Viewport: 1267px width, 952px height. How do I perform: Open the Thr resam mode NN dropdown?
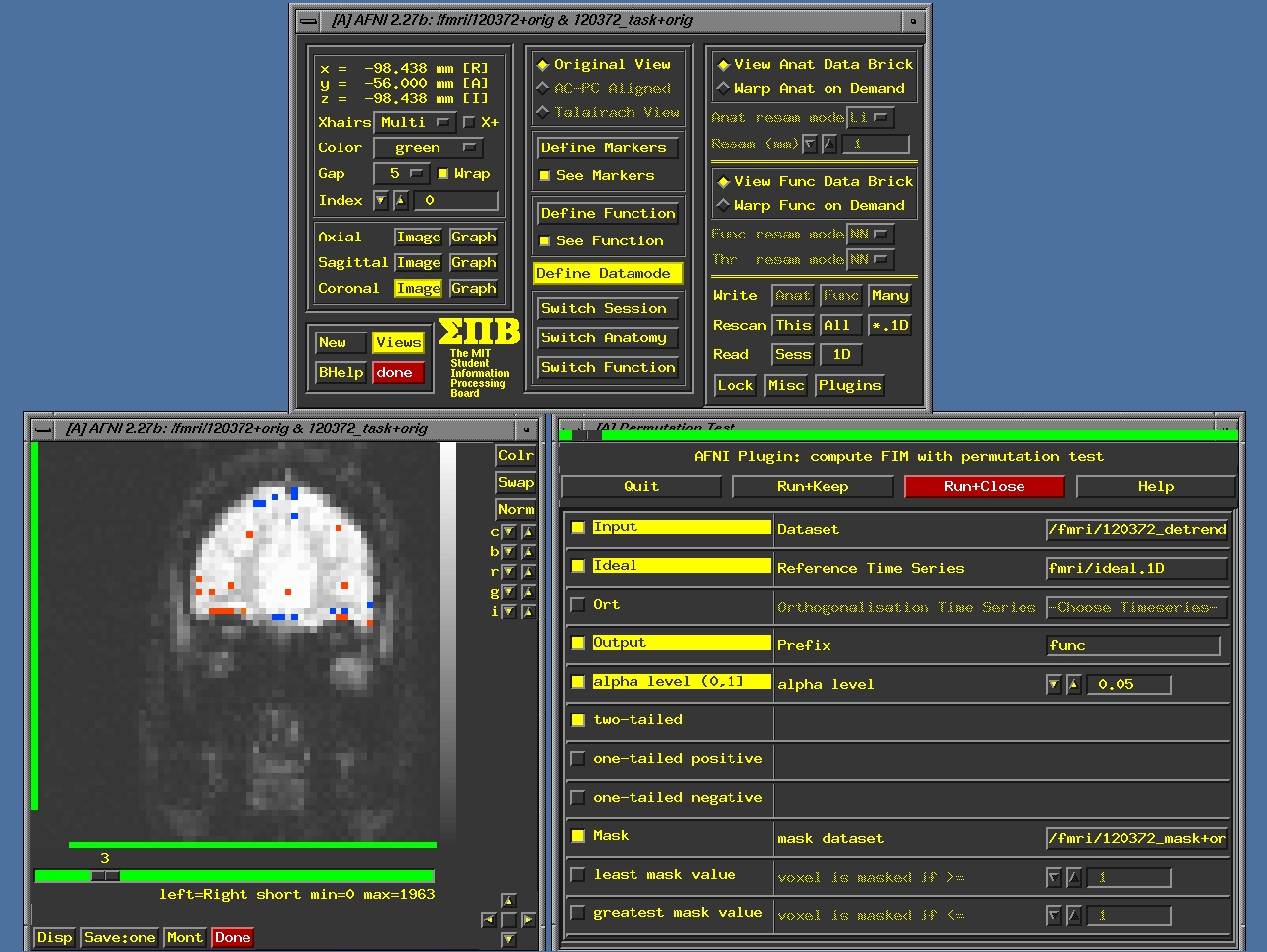tap(871, 260)
